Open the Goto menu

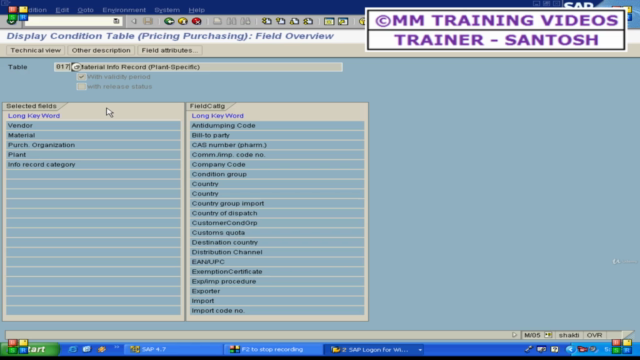click(x=85, y=10)
